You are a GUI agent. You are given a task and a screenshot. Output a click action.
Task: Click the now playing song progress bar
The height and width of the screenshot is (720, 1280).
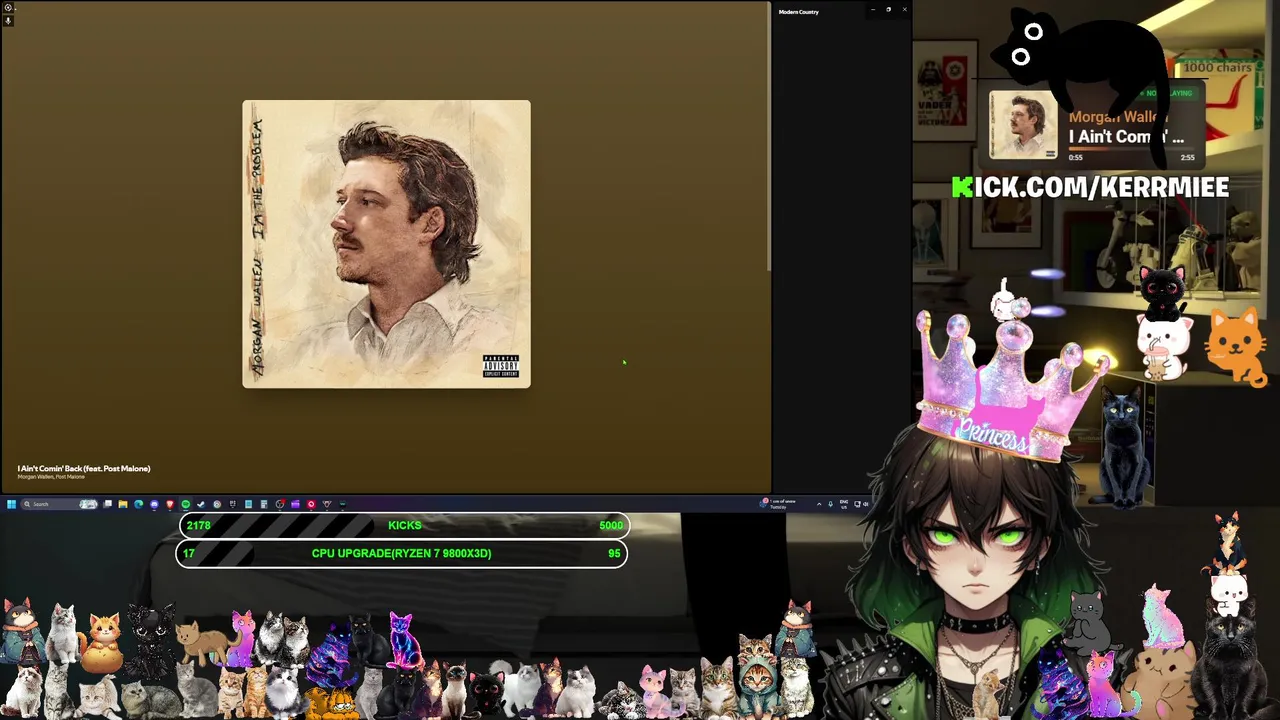1131,150
